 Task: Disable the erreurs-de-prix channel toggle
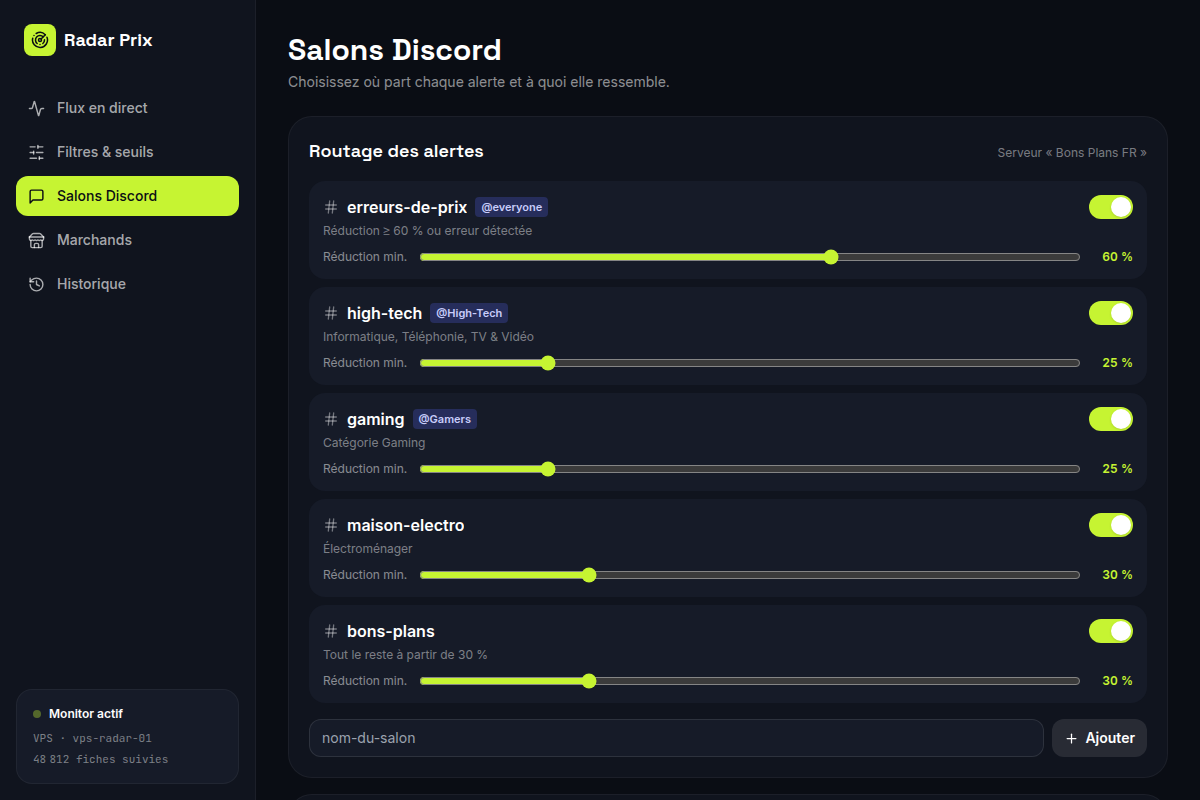tap(1111, 207)
